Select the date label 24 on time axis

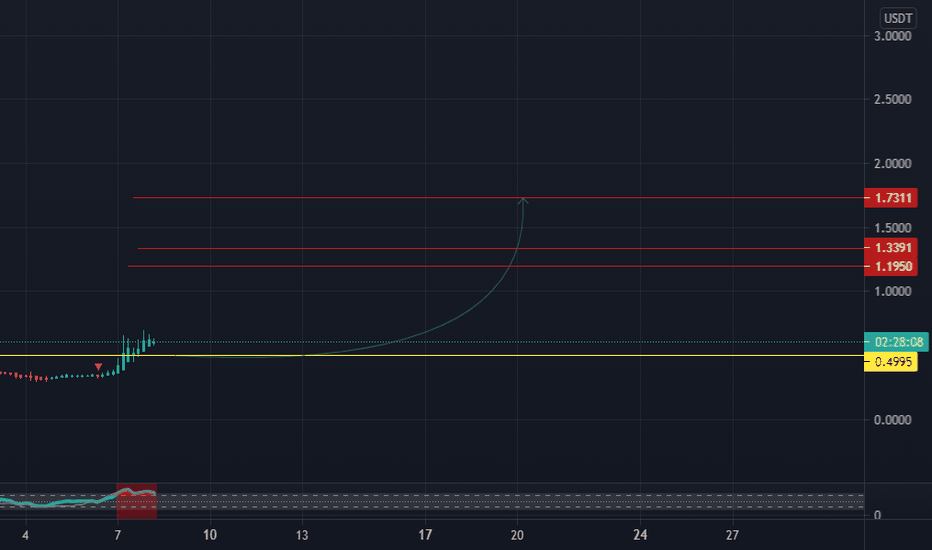click(640, 535)
